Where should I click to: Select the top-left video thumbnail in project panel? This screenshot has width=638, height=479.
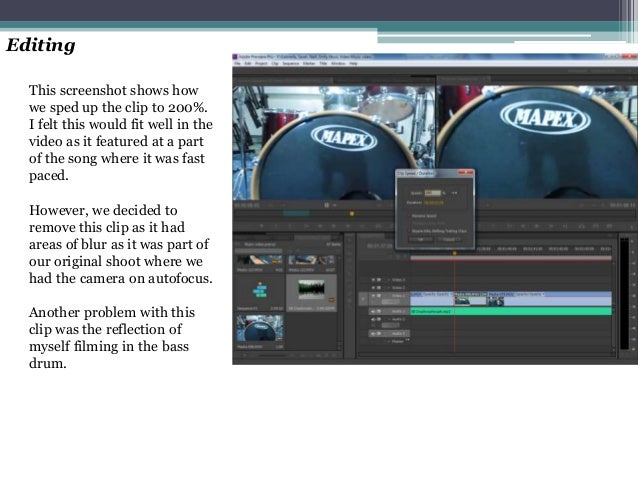(x=260, y=262)
